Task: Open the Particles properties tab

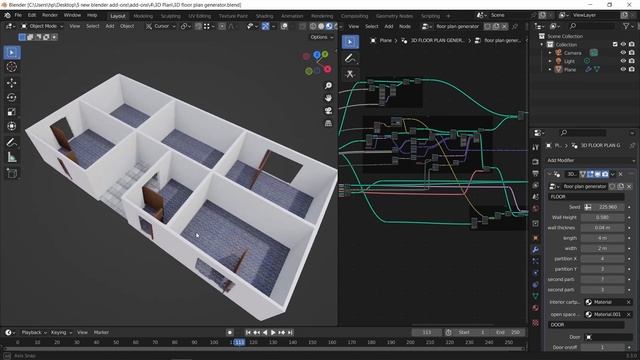Action: 536,261
